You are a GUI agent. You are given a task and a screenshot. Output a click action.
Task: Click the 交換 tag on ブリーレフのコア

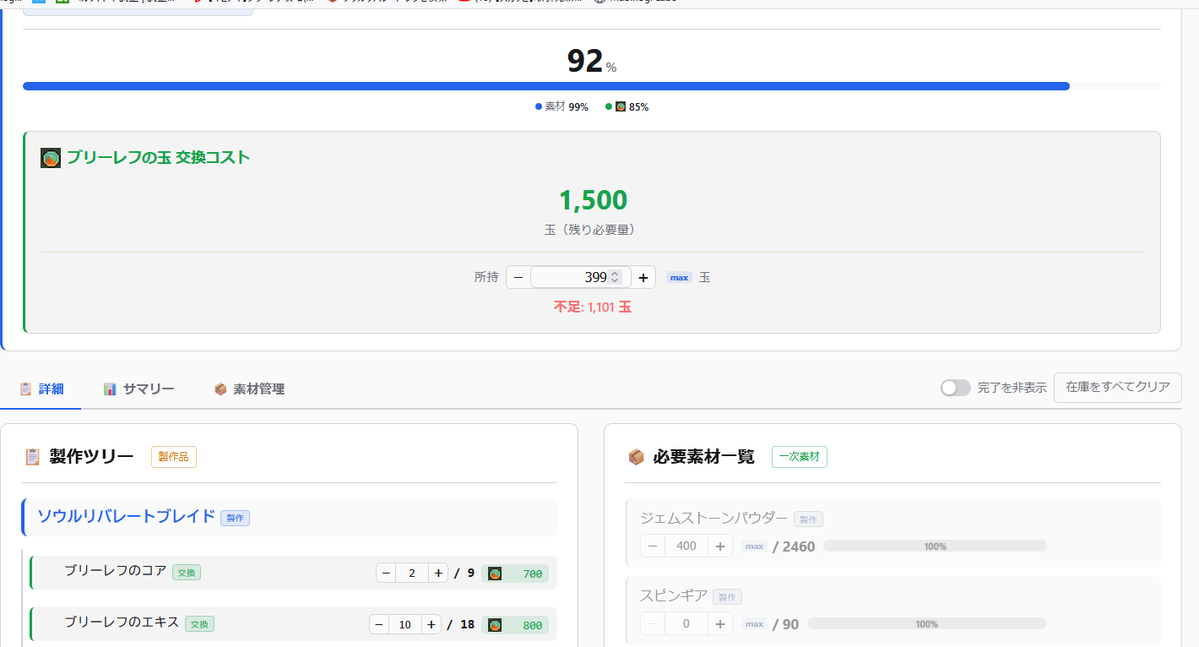pyautogui.click(x=187, y=573)
